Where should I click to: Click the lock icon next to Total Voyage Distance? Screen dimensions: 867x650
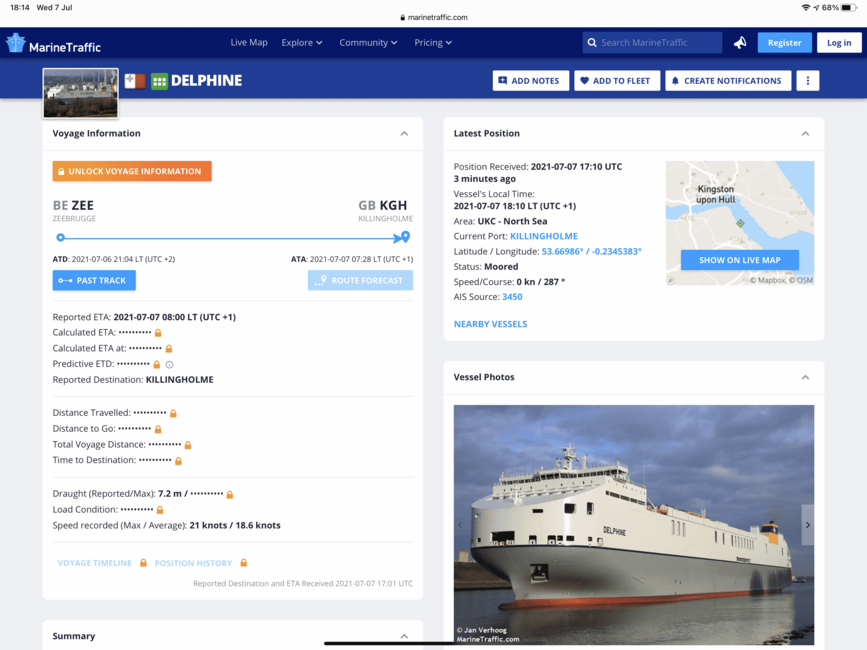(x=188, y=445)
